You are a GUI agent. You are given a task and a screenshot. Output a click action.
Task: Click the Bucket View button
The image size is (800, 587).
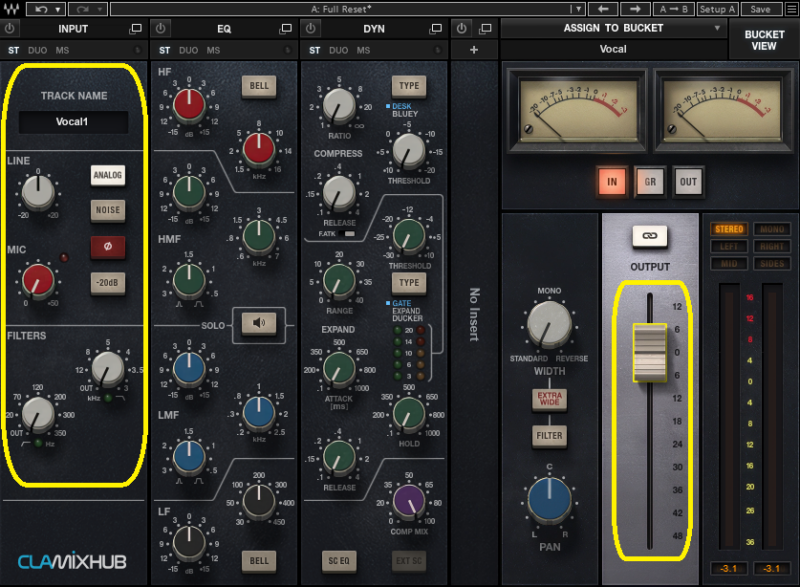click(x=763, y=39)
